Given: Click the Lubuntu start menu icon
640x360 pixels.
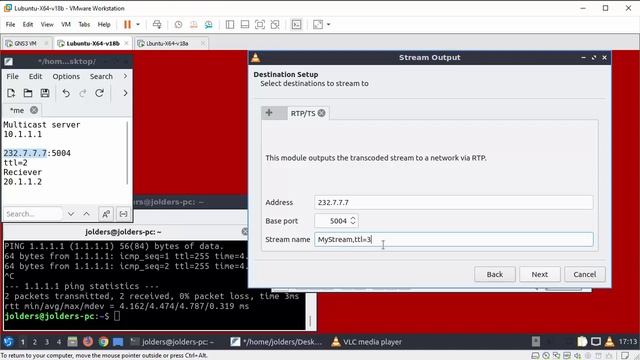Looking at the screenshot, I should tap(8, 342).
